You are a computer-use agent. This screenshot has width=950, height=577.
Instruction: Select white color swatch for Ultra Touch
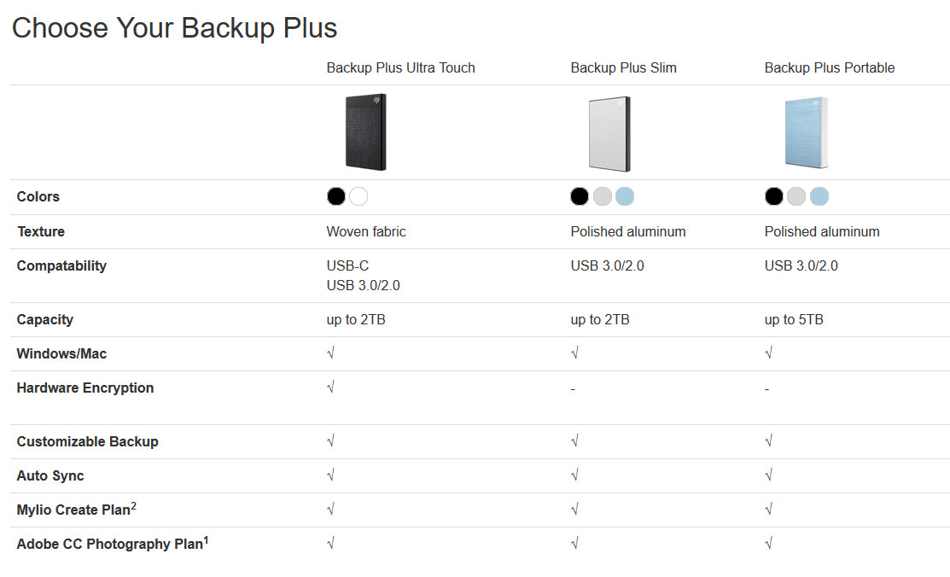coord(359,196)
